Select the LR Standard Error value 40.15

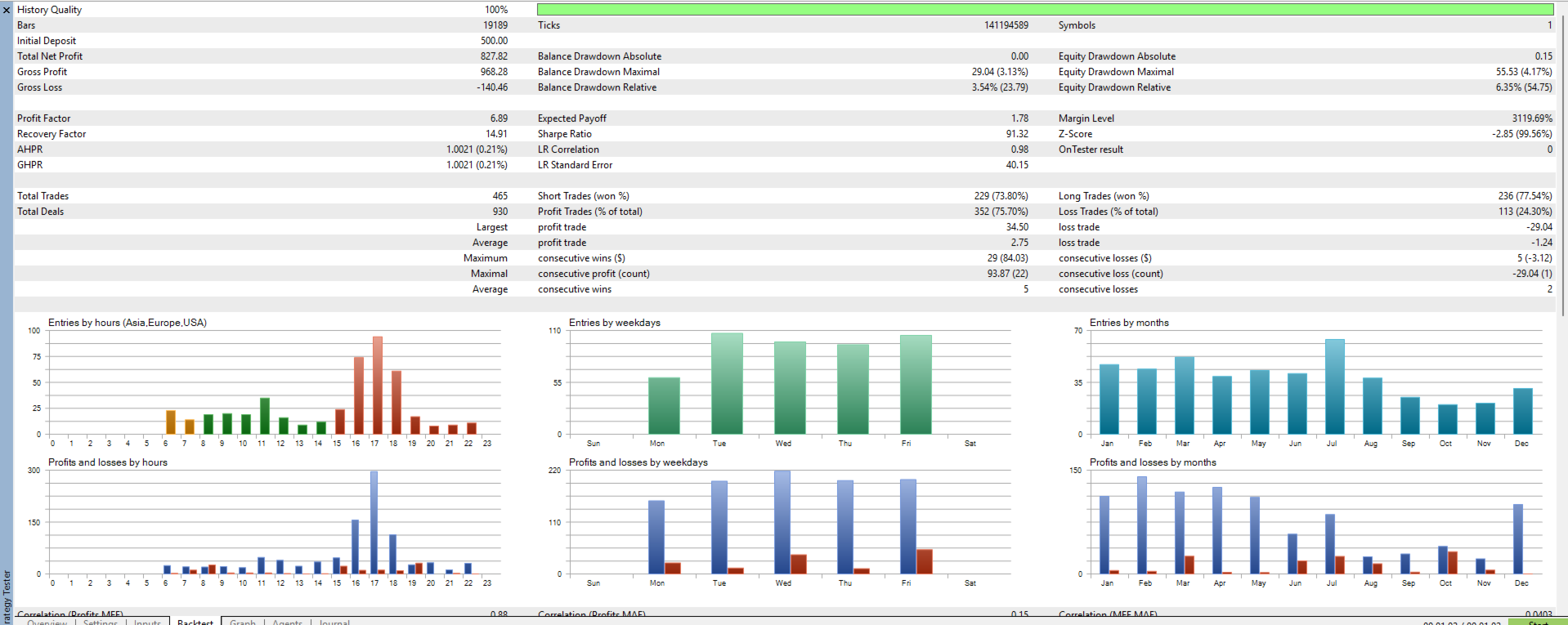pos(1017,165)
